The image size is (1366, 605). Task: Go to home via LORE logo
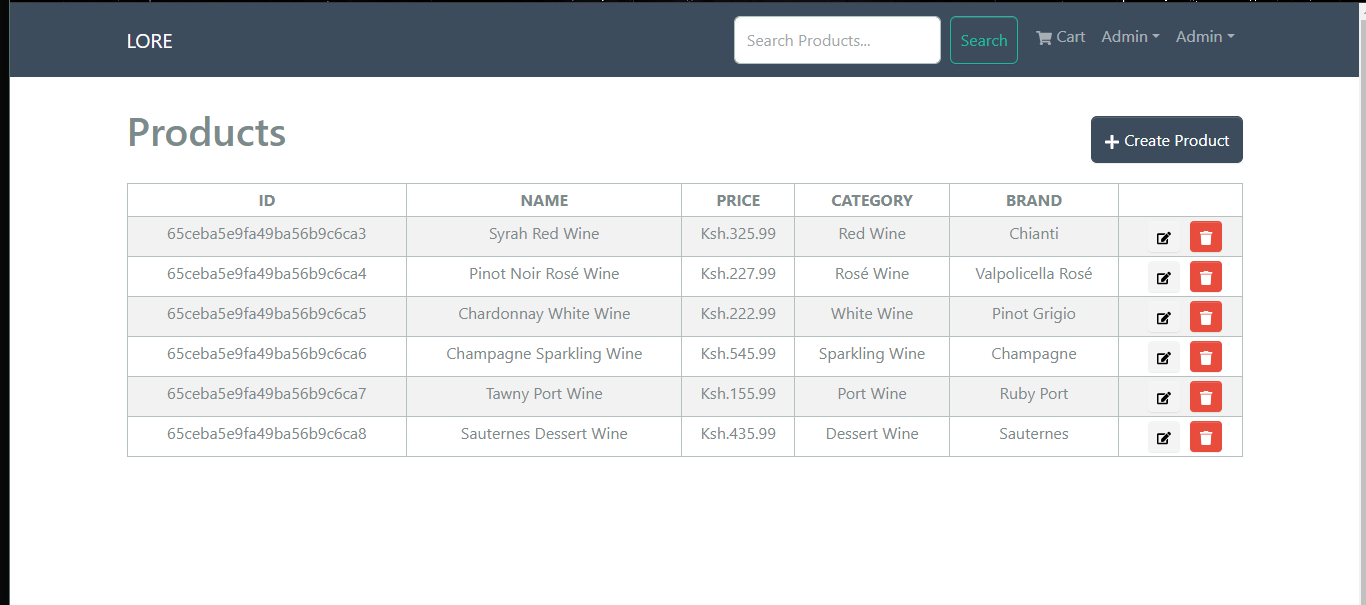click(x=149, y=41)
